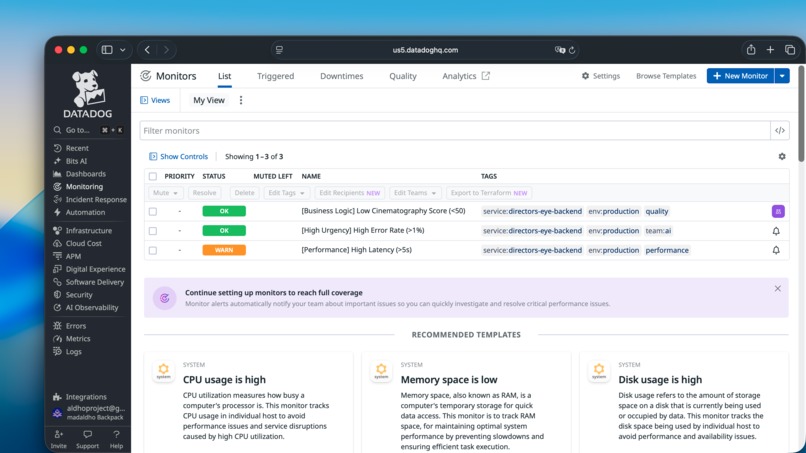
Task: Open Digital Experience in sidebar
Action: (x=89, y=269)
